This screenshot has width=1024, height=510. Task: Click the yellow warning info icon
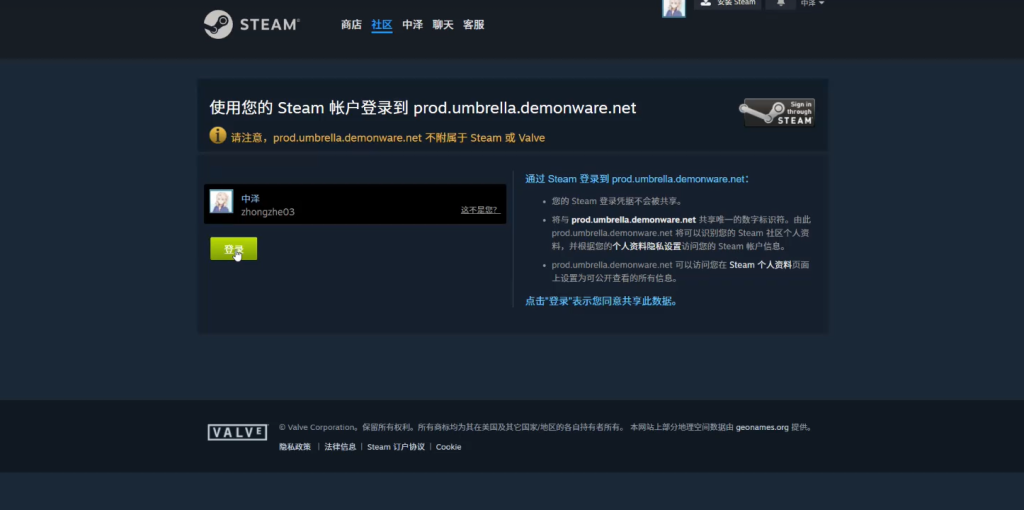pos(218,136)
